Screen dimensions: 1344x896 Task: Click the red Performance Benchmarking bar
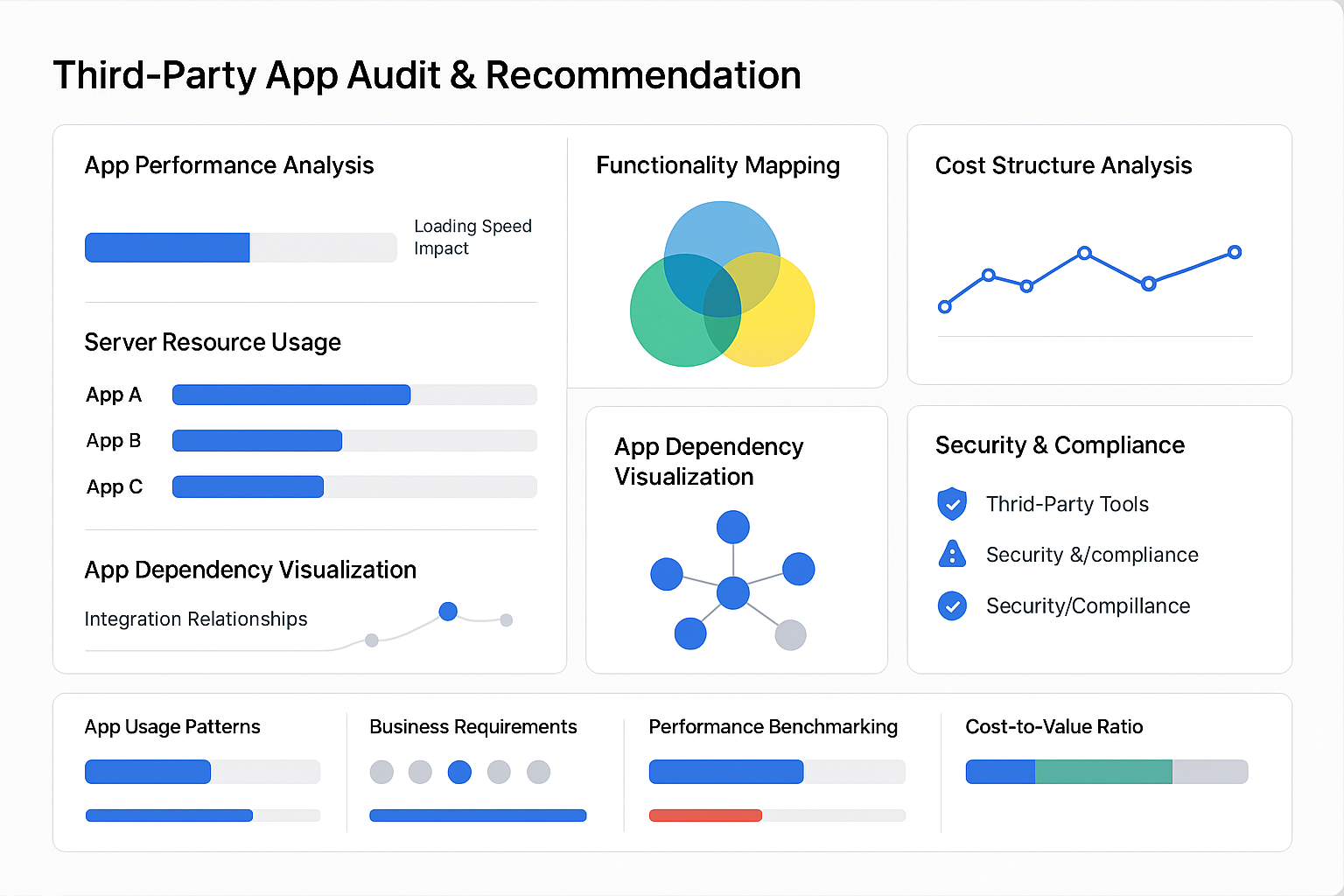705,815
